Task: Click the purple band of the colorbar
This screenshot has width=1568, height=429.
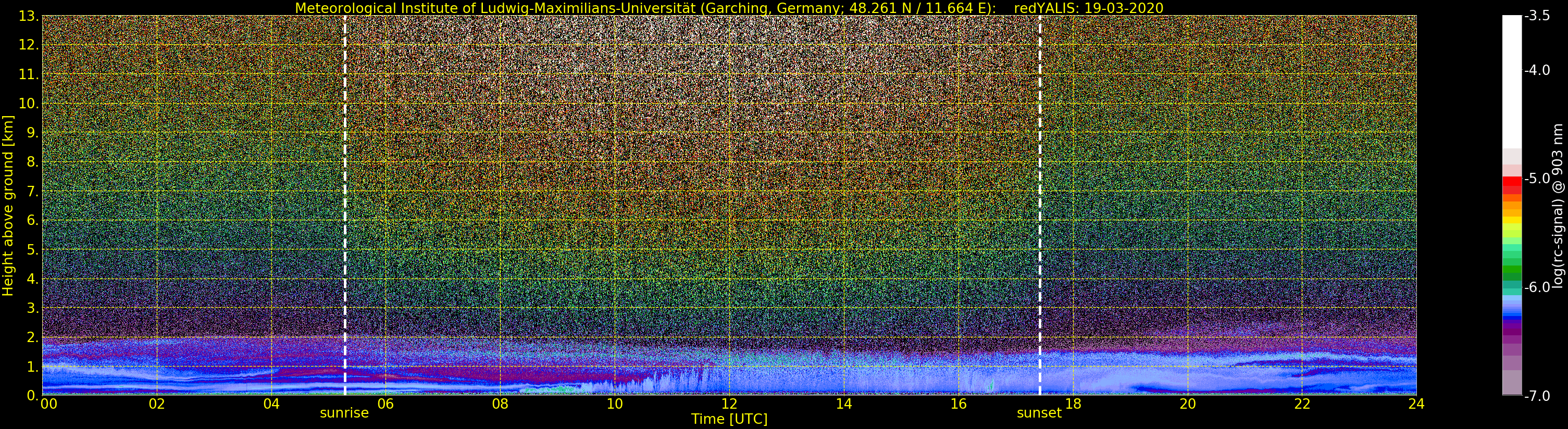Action: 1512,332
